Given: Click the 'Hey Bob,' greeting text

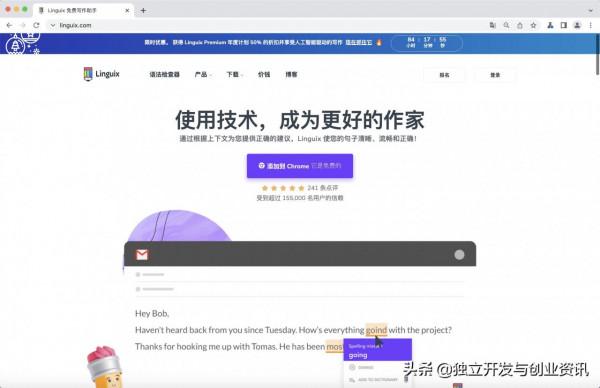Looking at the screenshot, I should (152, 313).
